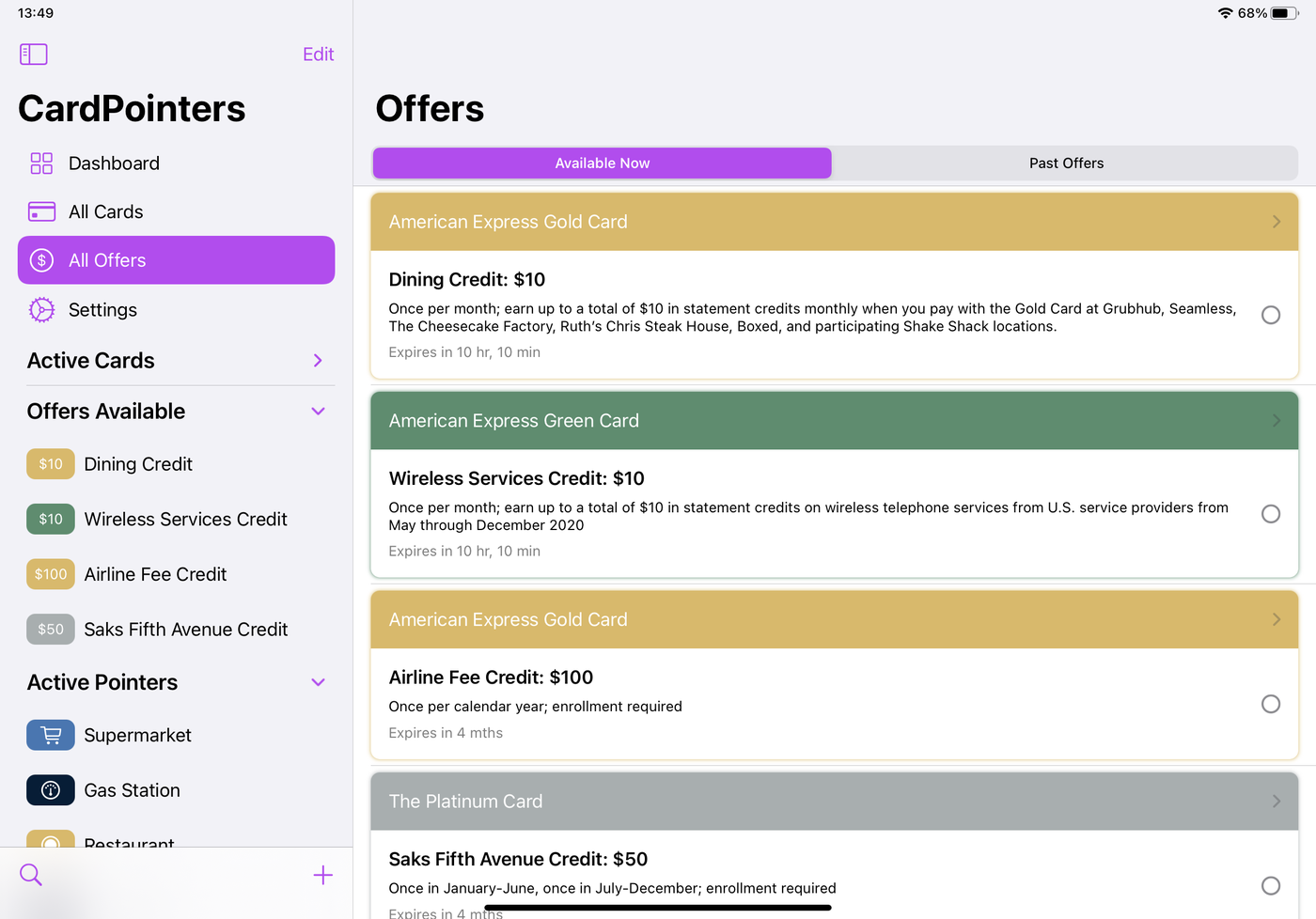This screenshot has height=919, width=1316.
Task: Click the All Cards credit card icon
Action: click(x=41, y=211)
